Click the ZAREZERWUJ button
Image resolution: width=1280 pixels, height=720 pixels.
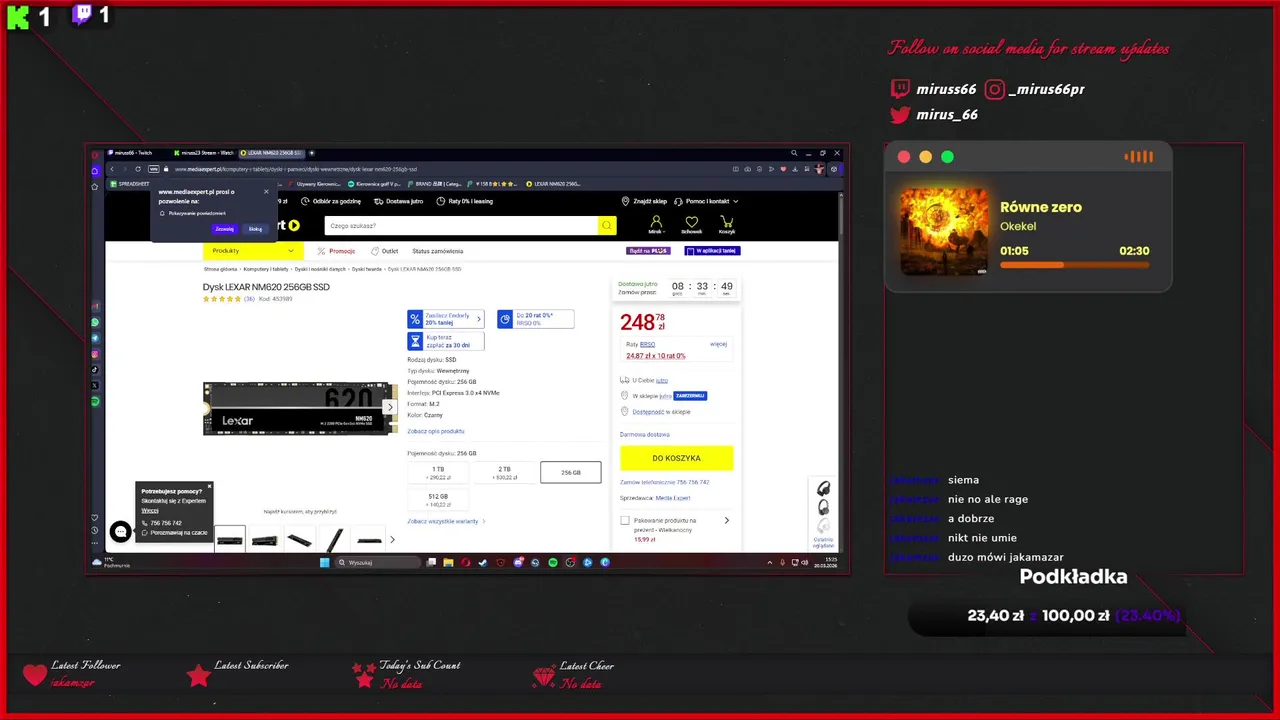(690, 396)
